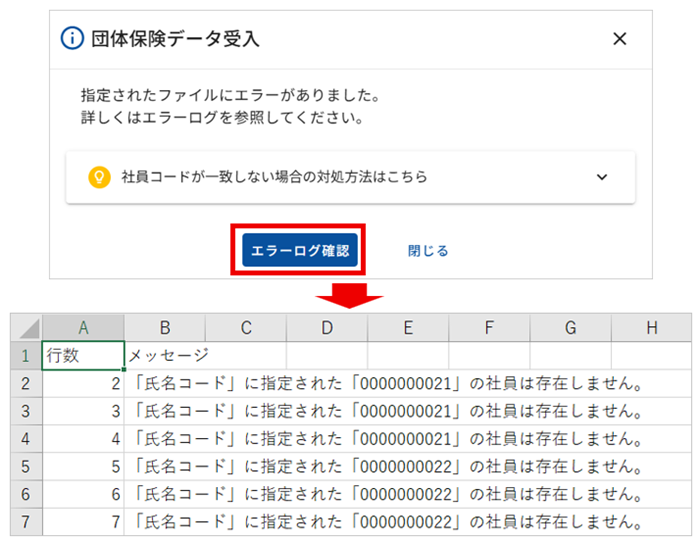Screen dimensions: 700x543
Task: Click empty cell D1
Action: 327,356
